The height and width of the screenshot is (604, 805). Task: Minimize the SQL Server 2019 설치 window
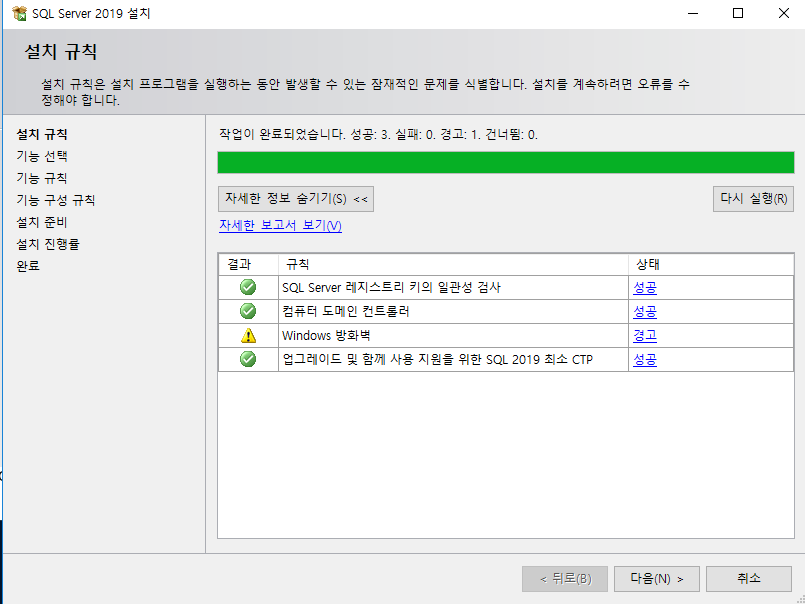click(x=693, y=14)
